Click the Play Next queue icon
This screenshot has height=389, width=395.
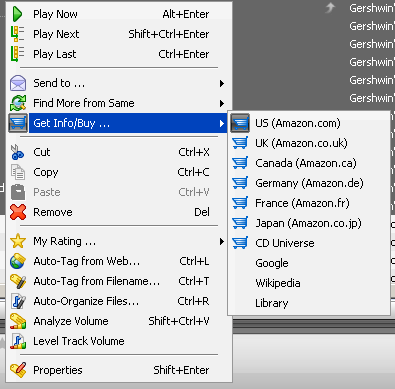17,34
